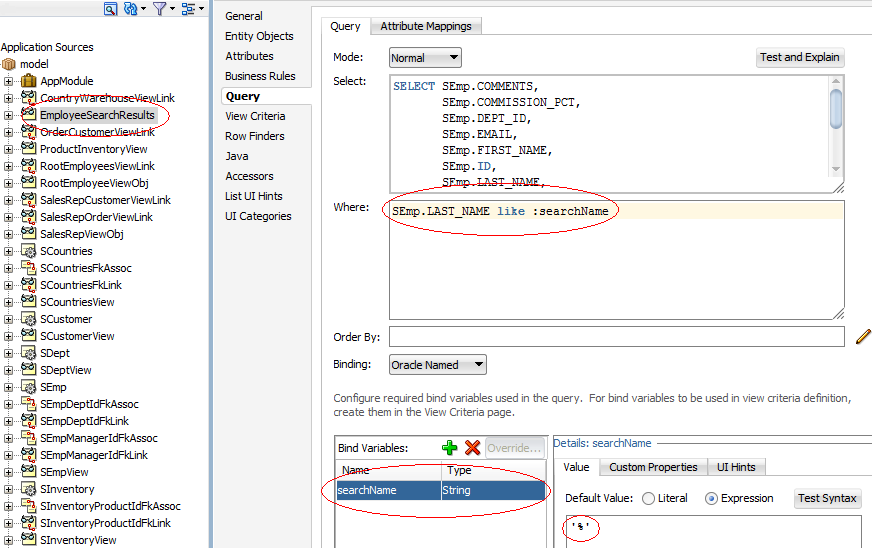Open the Binding dropdown Oracle Named
Viewport: 872px width, 548px height.
point(438,364)
